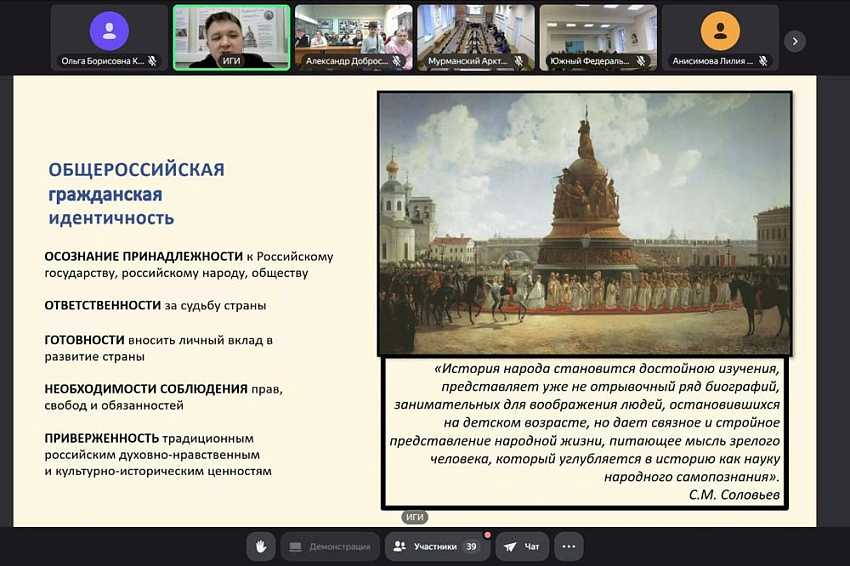Raise hand using the hand icon
Image resolution: width=850 pixels, height=566 pixels.
[260, 547]
